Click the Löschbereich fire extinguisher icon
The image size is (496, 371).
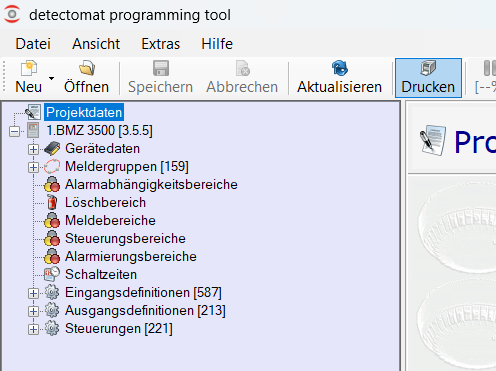point(52,202)
